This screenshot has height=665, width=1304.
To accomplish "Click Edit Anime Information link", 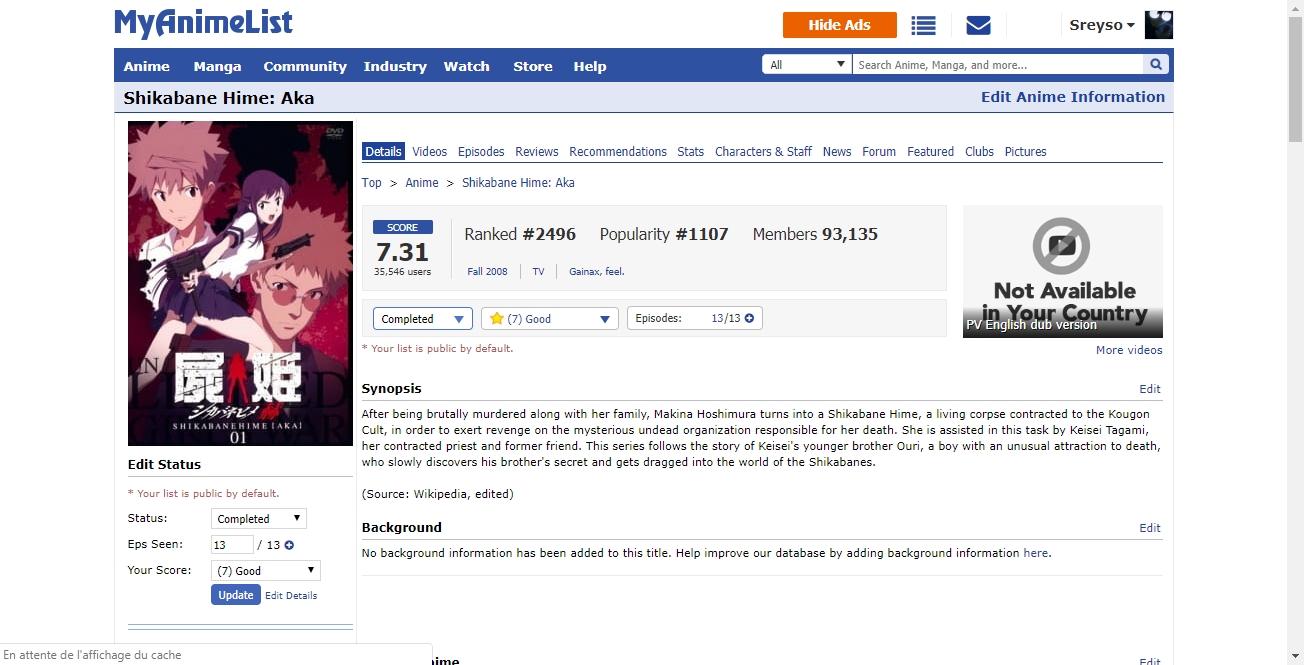I will [x=1073, y=97].
